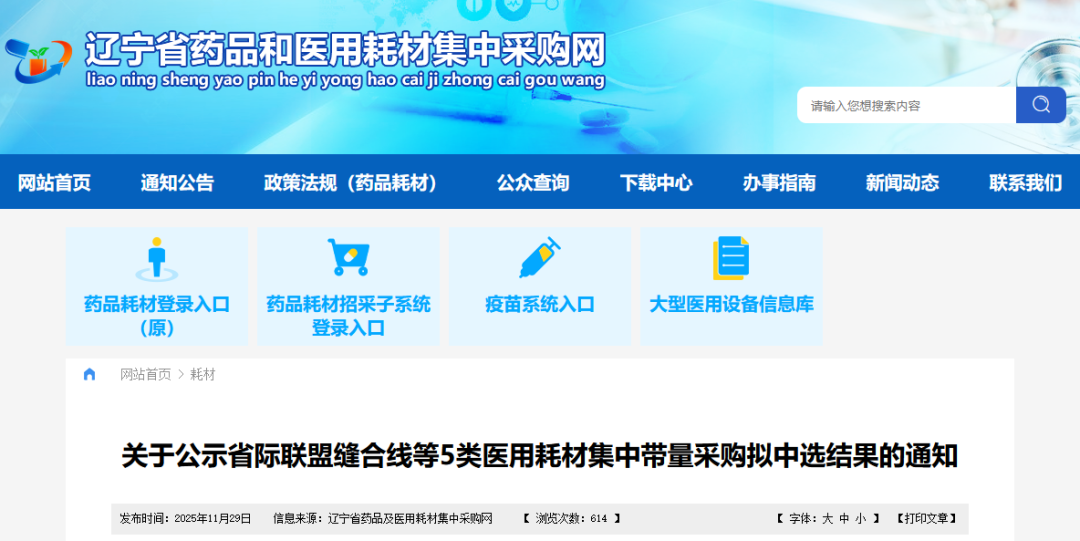Open 公众查询 menu
Viewport: 1080px width, 541px height.
533,182
